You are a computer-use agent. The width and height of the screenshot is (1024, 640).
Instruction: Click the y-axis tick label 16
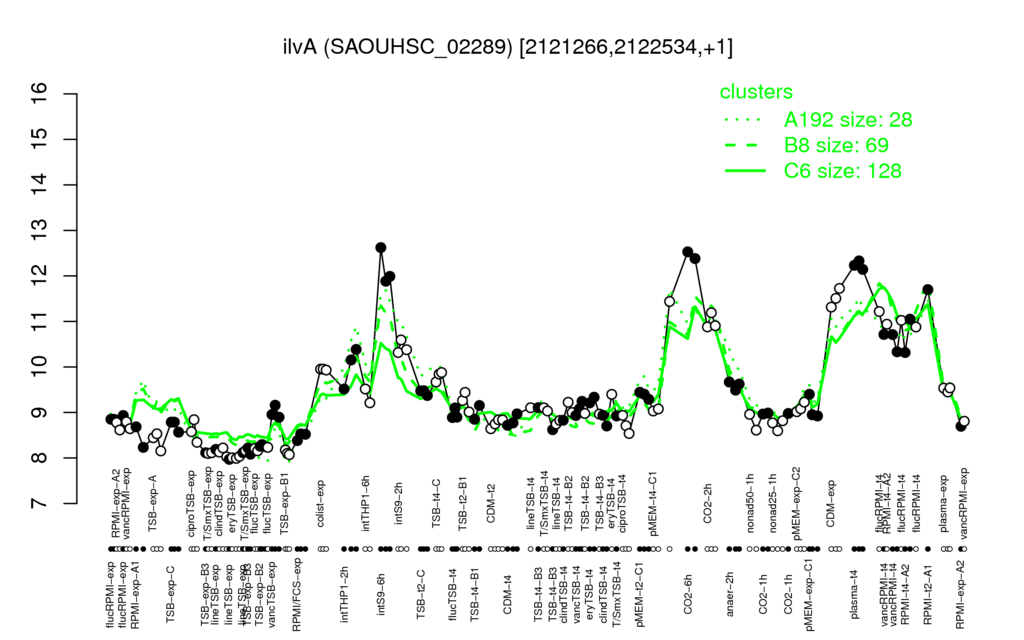point(40,94)
